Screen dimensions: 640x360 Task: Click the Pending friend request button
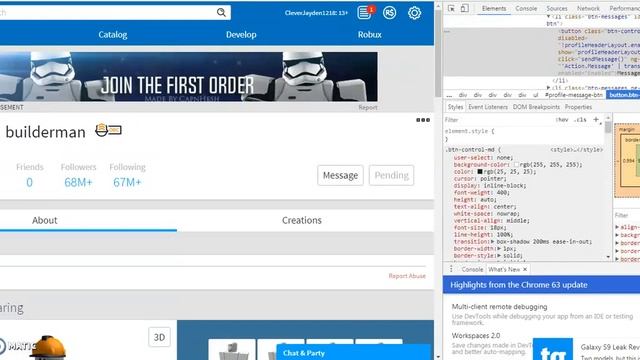[x=391, y=175]
